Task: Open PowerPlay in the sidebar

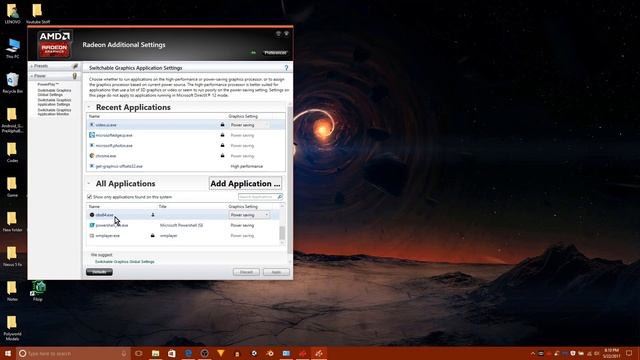Action: point(48,84)
